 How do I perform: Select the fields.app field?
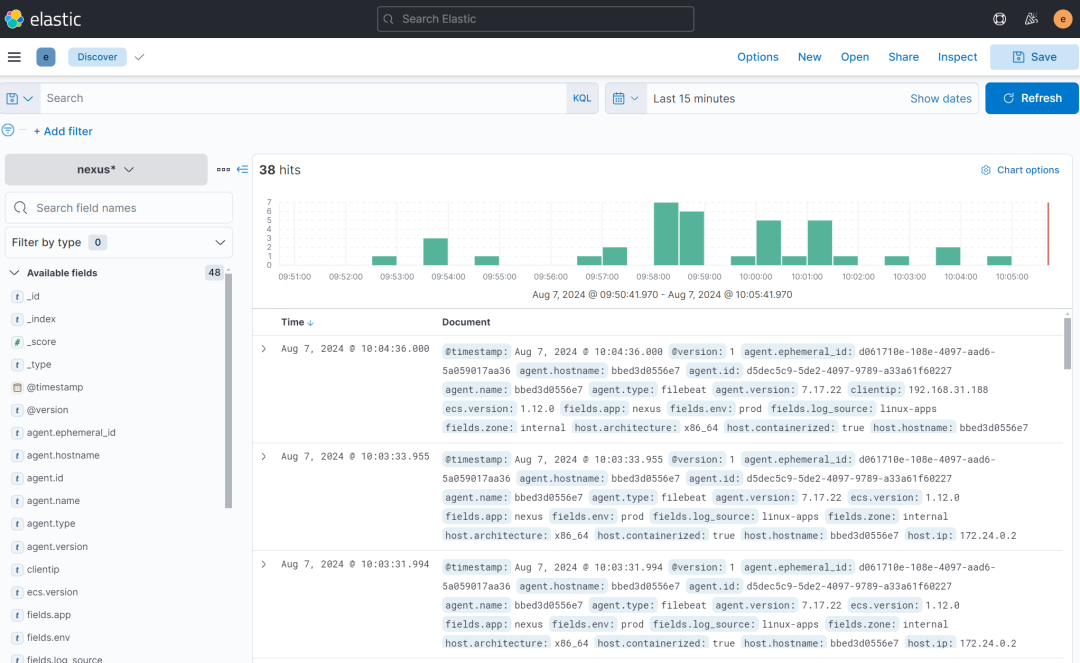pyautogui.click(x=48, y=615)
